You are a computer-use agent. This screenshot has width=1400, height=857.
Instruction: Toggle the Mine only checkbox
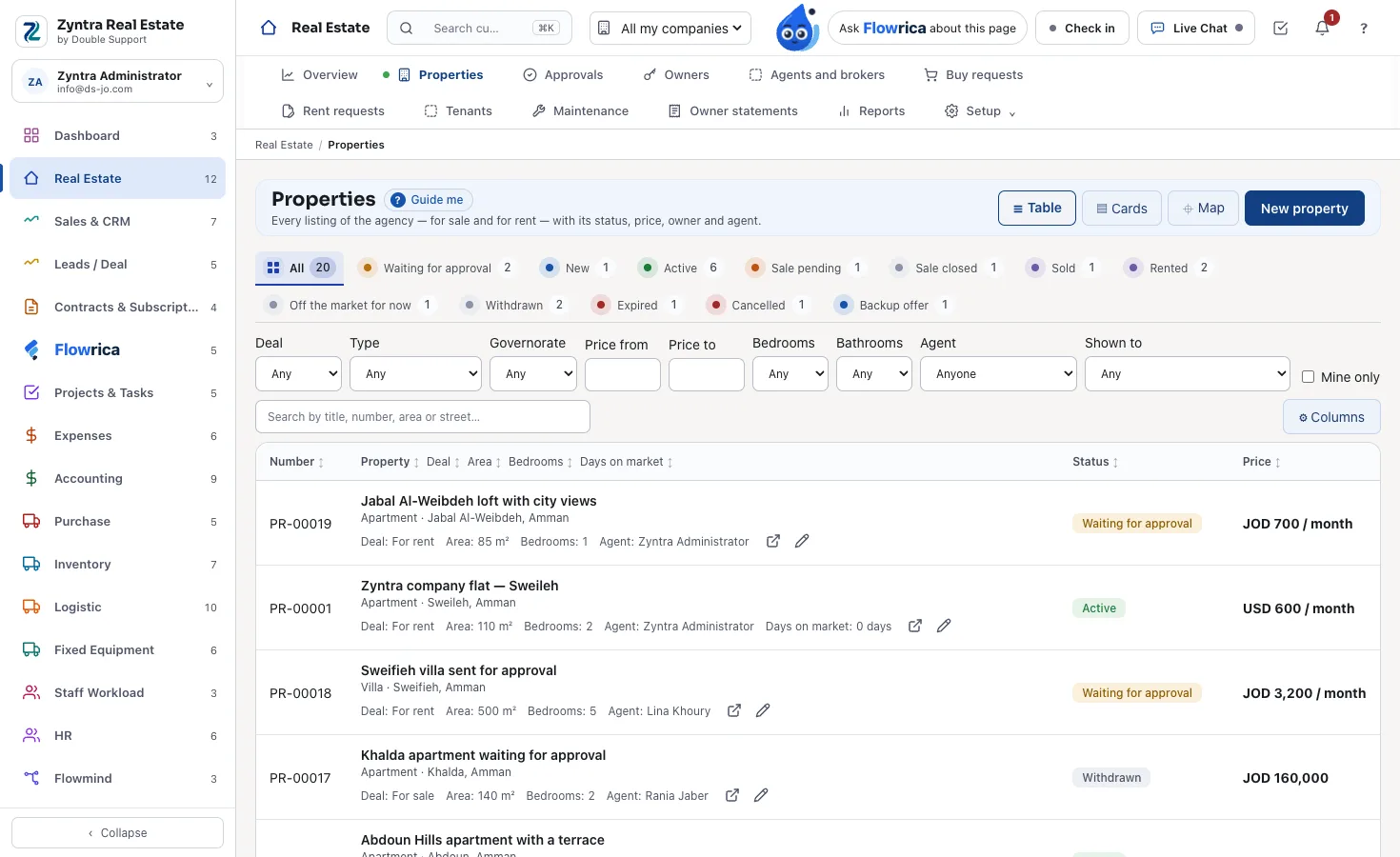[x=1308, y=376]
